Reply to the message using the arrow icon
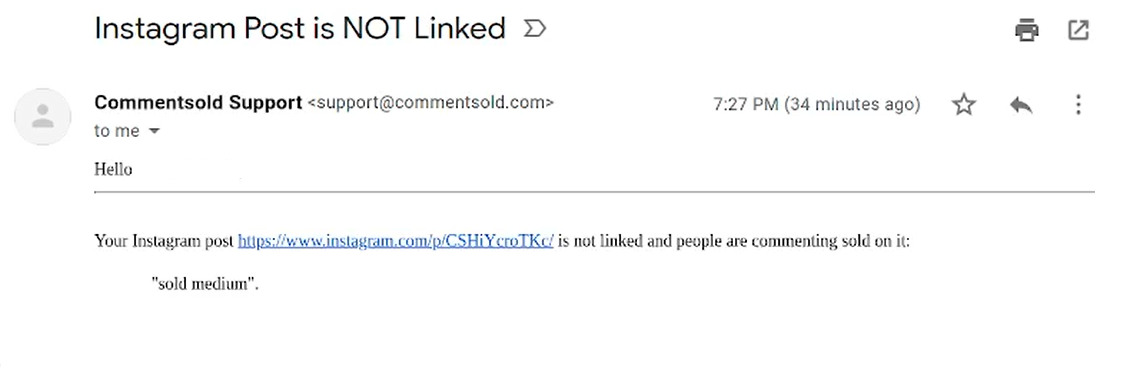Viewport: 1123px width, 367px height. point(1021,105)
